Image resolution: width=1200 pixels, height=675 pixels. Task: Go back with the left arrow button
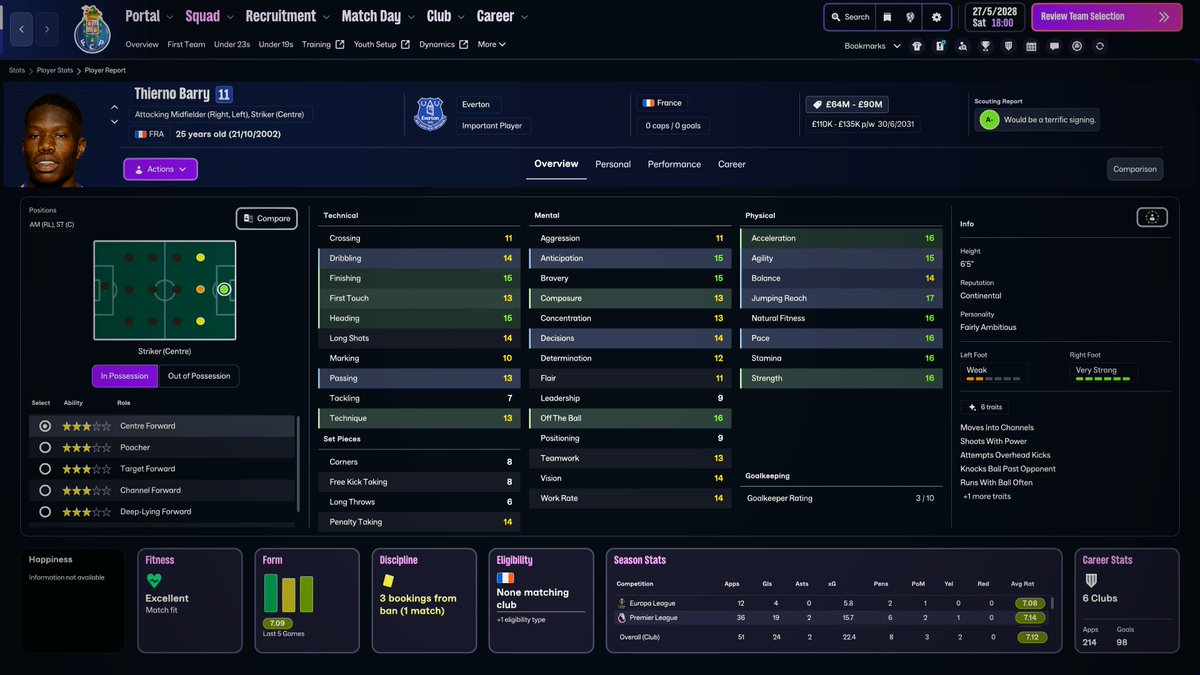click(x=22, y=30)
